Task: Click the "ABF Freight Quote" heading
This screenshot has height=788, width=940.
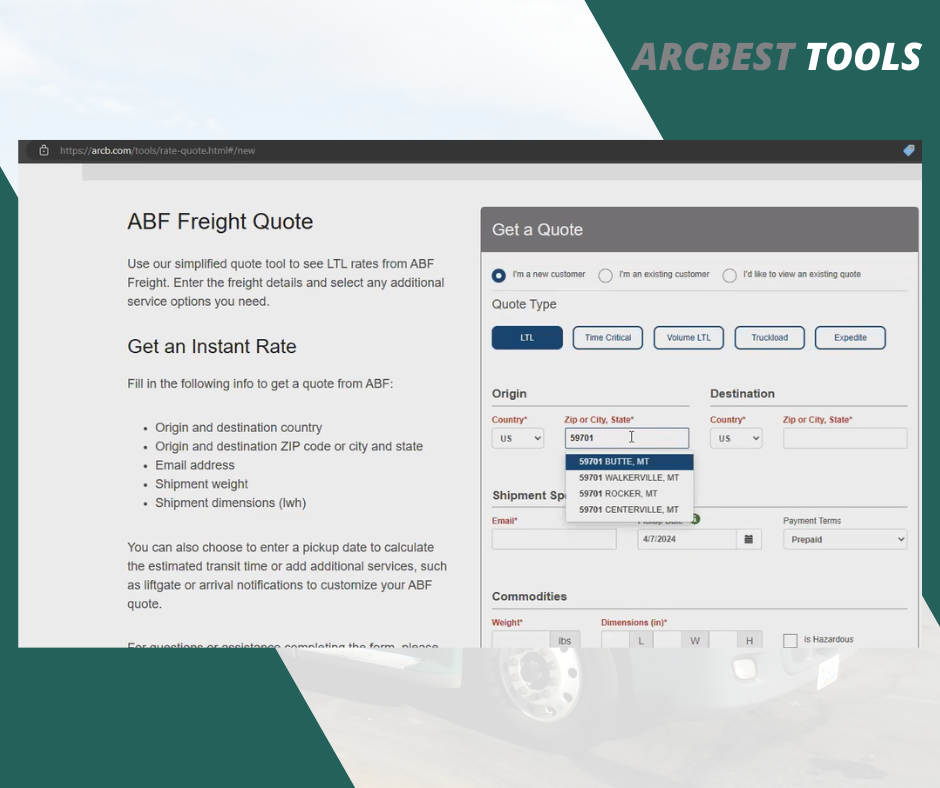Action: click(x=220, y=222)
